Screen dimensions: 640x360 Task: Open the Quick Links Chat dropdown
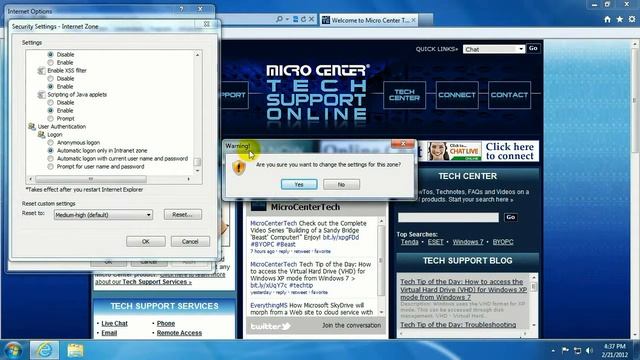pos(494,49)
